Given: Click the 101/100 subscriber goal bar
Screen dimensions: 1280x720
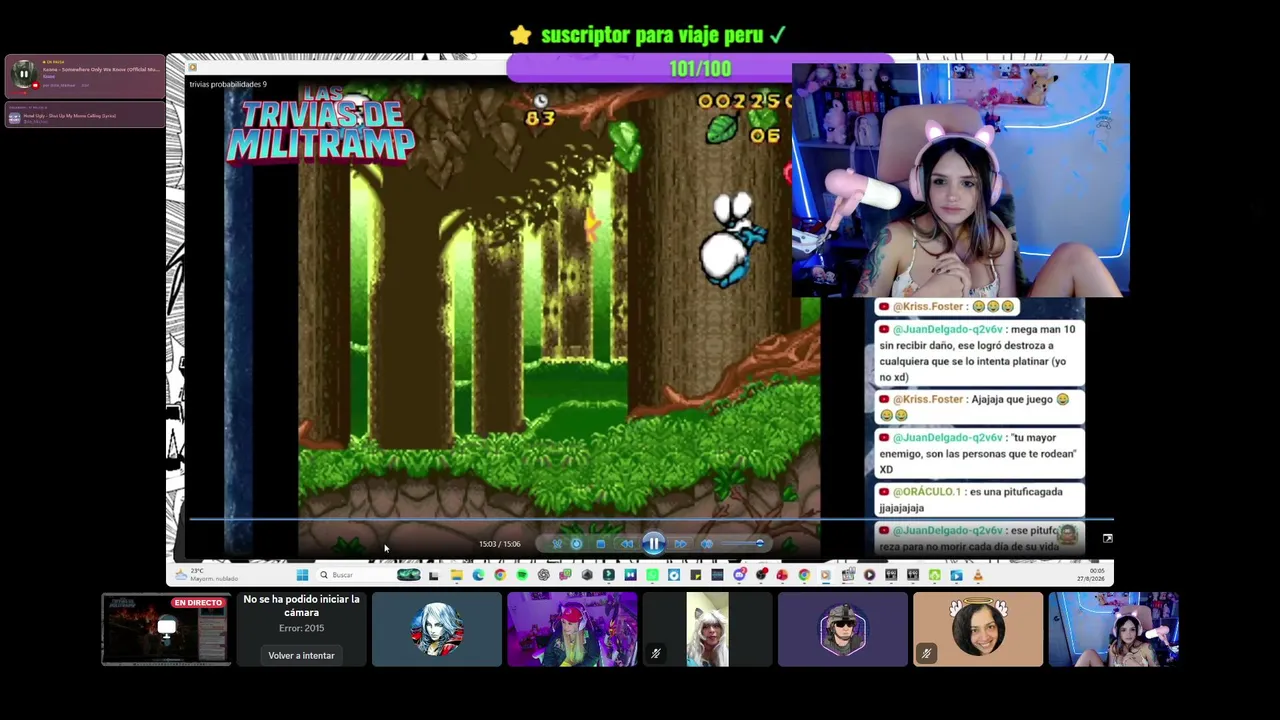Looking at the screenshot, I should tap(700, 68).
